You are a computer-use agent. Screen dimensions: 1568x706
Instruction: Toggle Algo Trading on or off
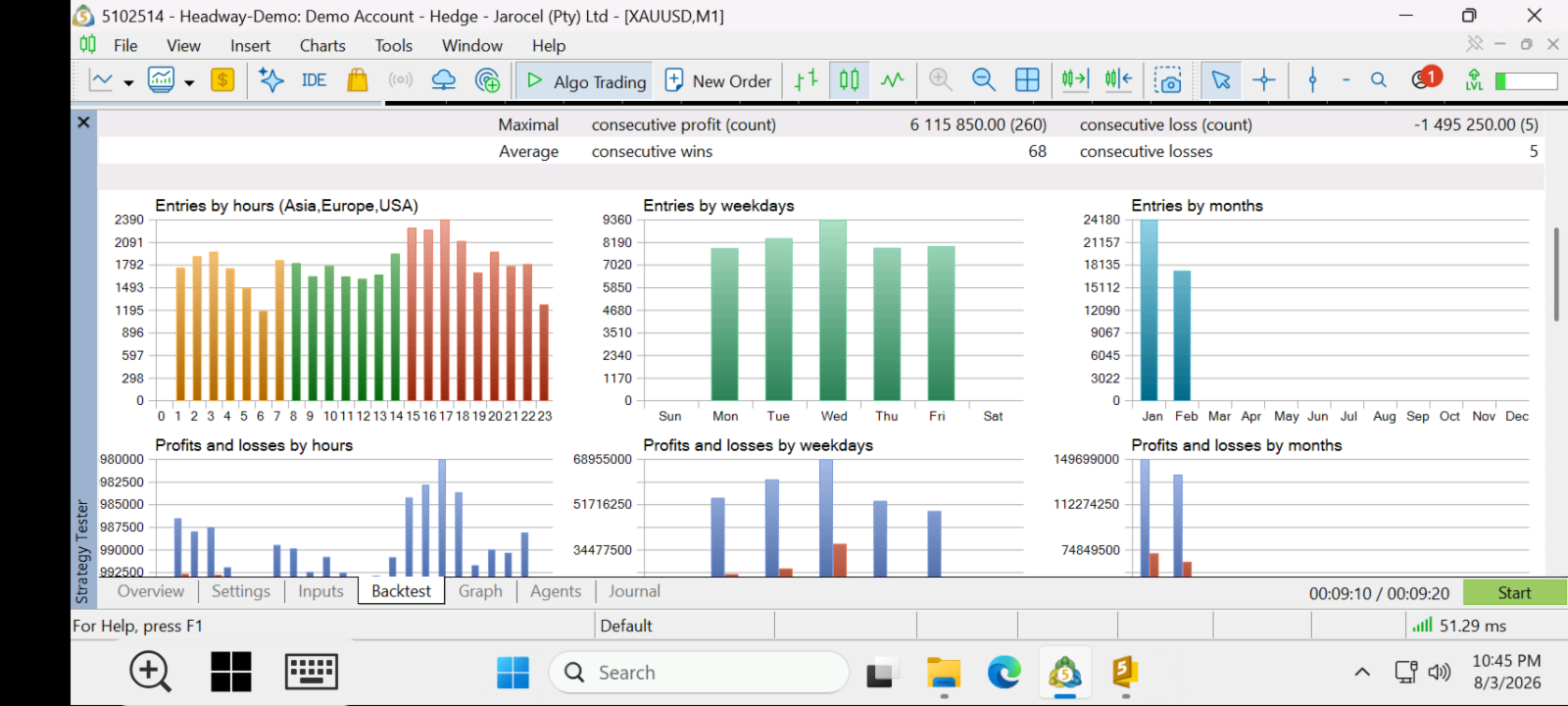point(585,80)
